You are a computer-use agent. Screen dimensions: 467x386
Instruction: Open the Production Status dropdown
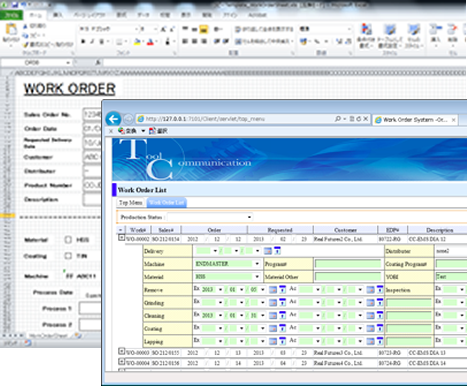pos(210,217)
